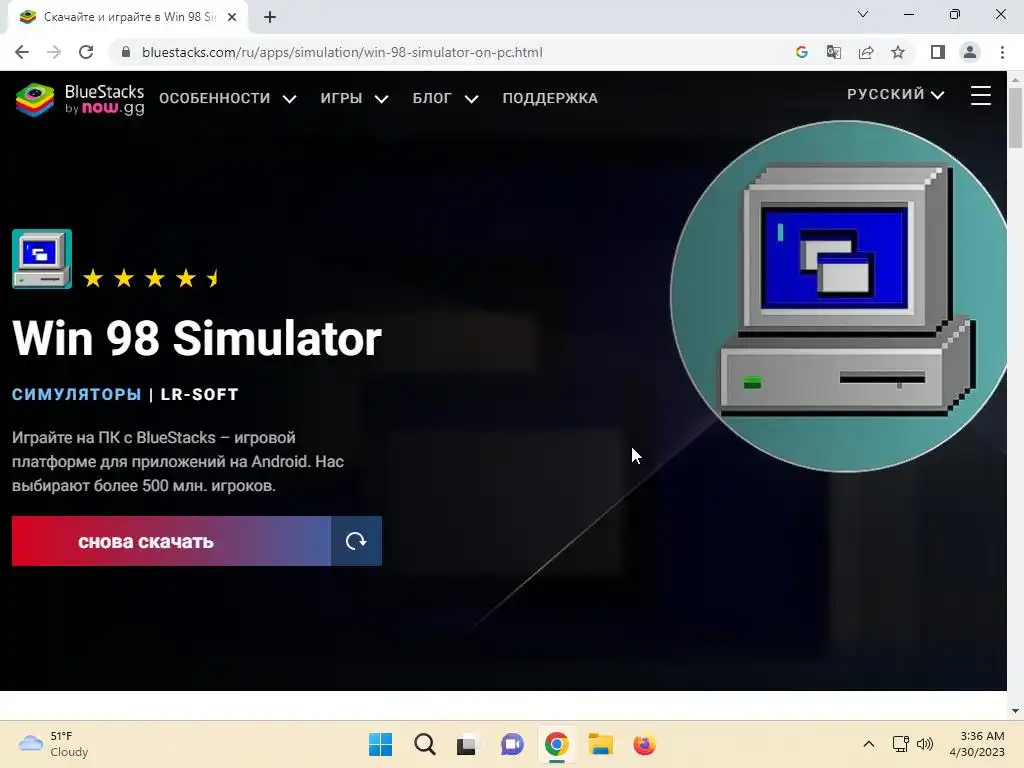Viewport: 1024px width, 768px height.
Task: Open Task View on taskbar
Action: click(x=466, y=744)
